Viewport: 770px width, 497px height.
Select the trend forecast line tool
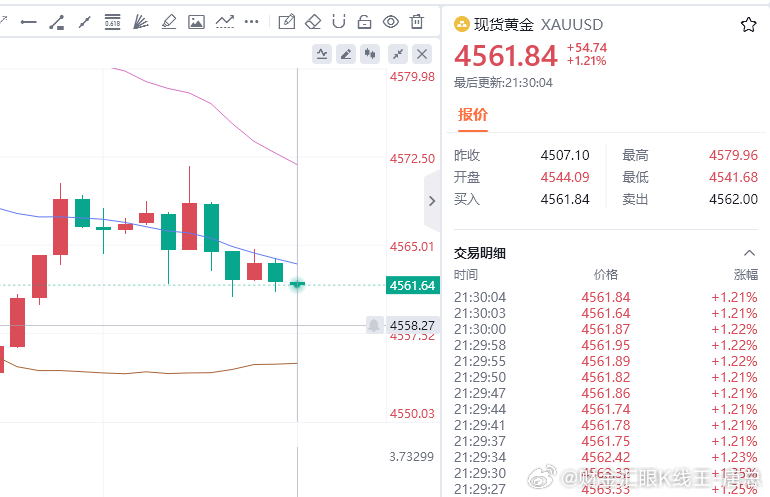point(224,22)
